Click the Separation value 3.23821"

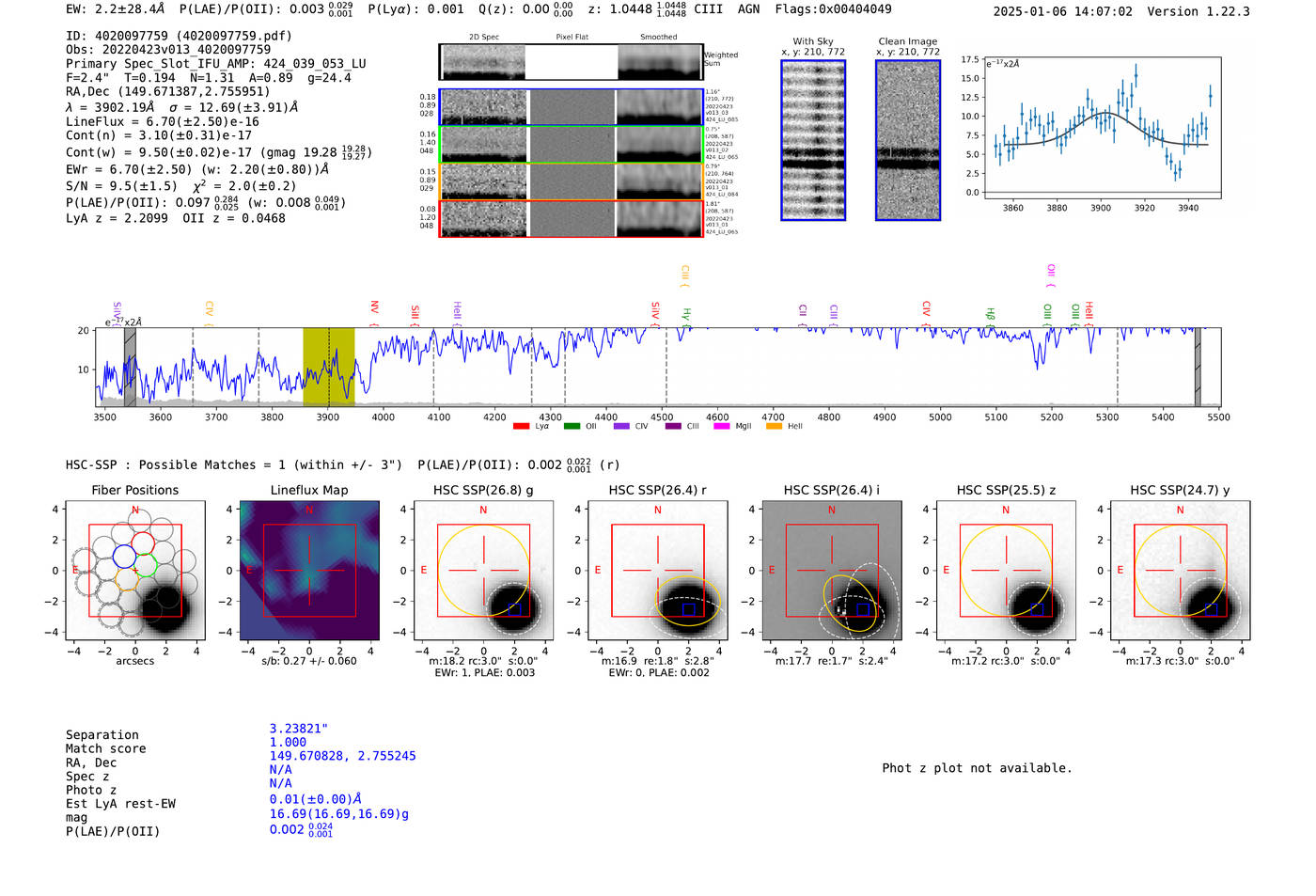coord(298,729)
